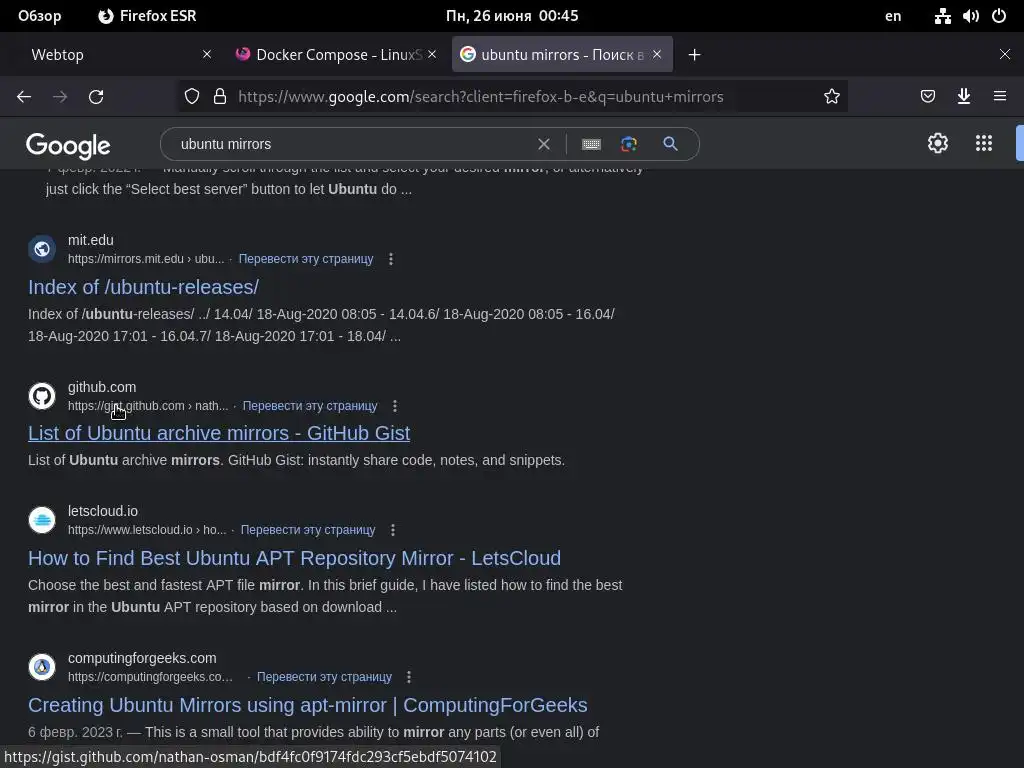Open more options for computingforgeeks.com result
Screen dimensions: 1024x768
click(x=409, y=677)
